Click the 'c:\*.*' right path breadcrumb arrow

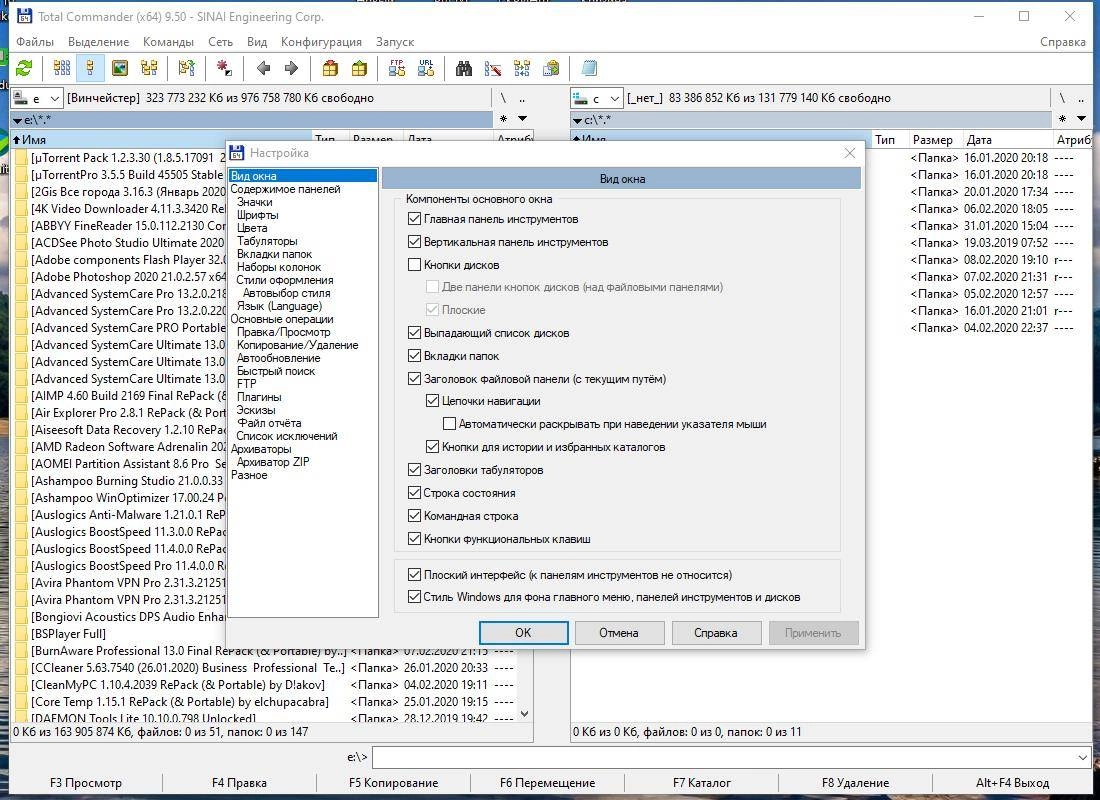[x=577, y=121]
